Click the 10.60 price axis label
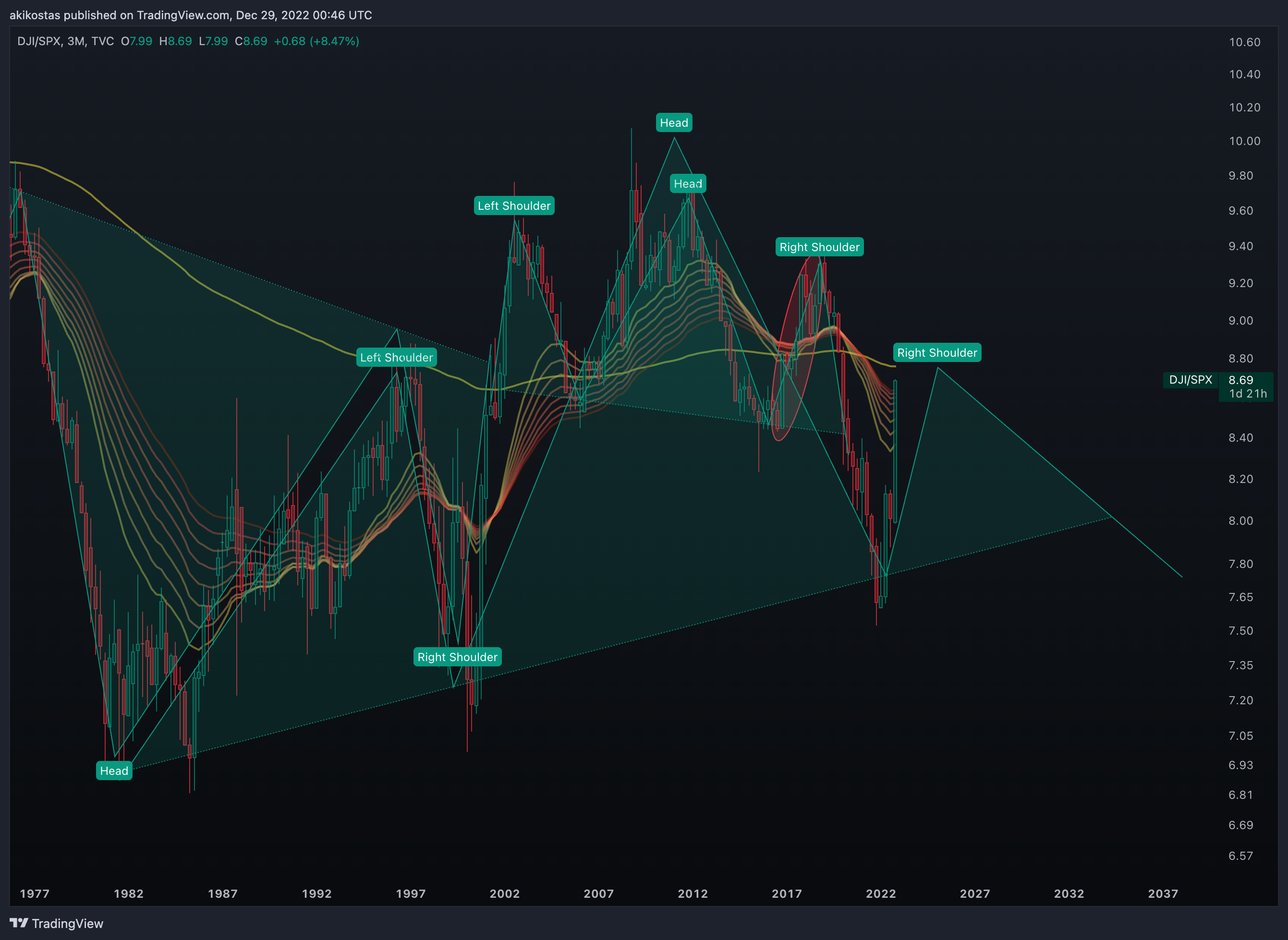Screen dimensions: 1288x940 (1244, 42)
